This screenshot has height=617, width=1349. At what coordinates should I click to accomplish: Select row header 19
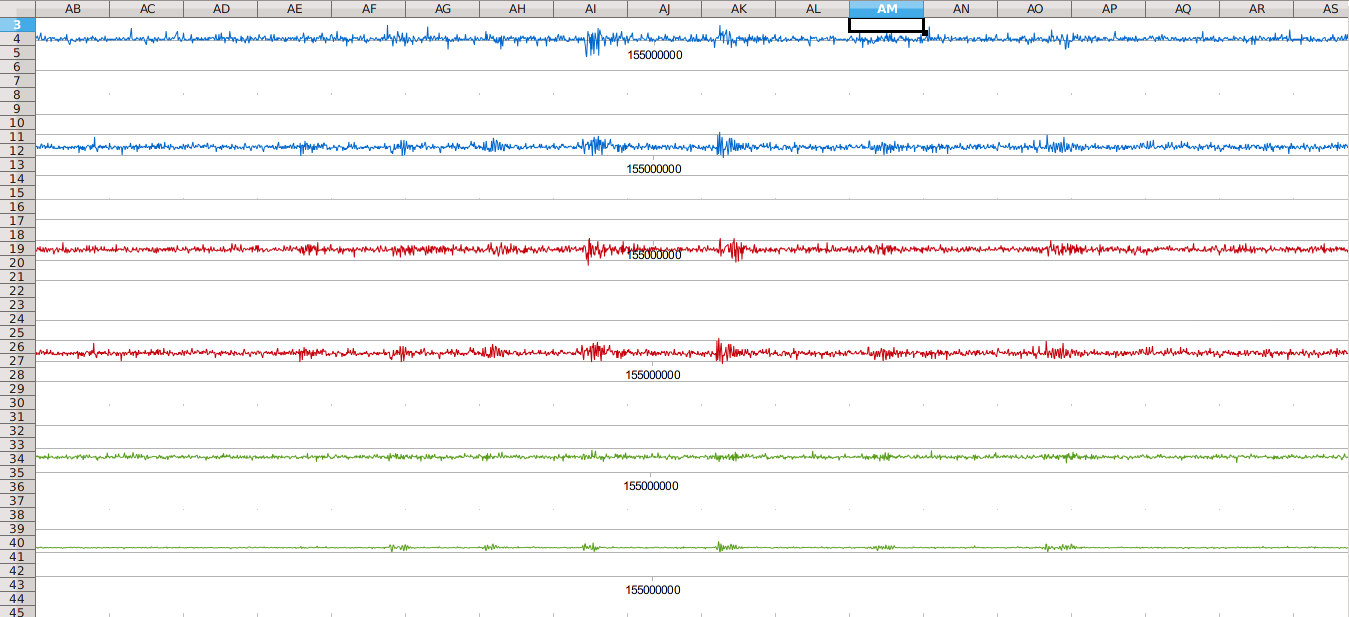click(17, 248)
